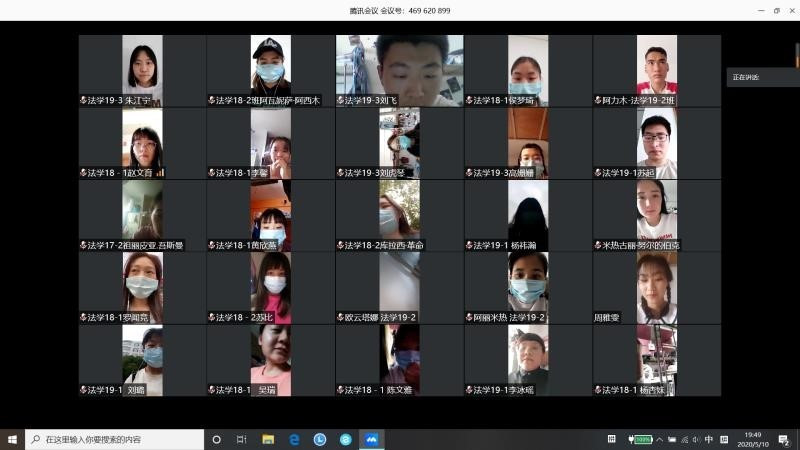Click the Windows Start button
The image size is (800, 450).
pos(12,439)
